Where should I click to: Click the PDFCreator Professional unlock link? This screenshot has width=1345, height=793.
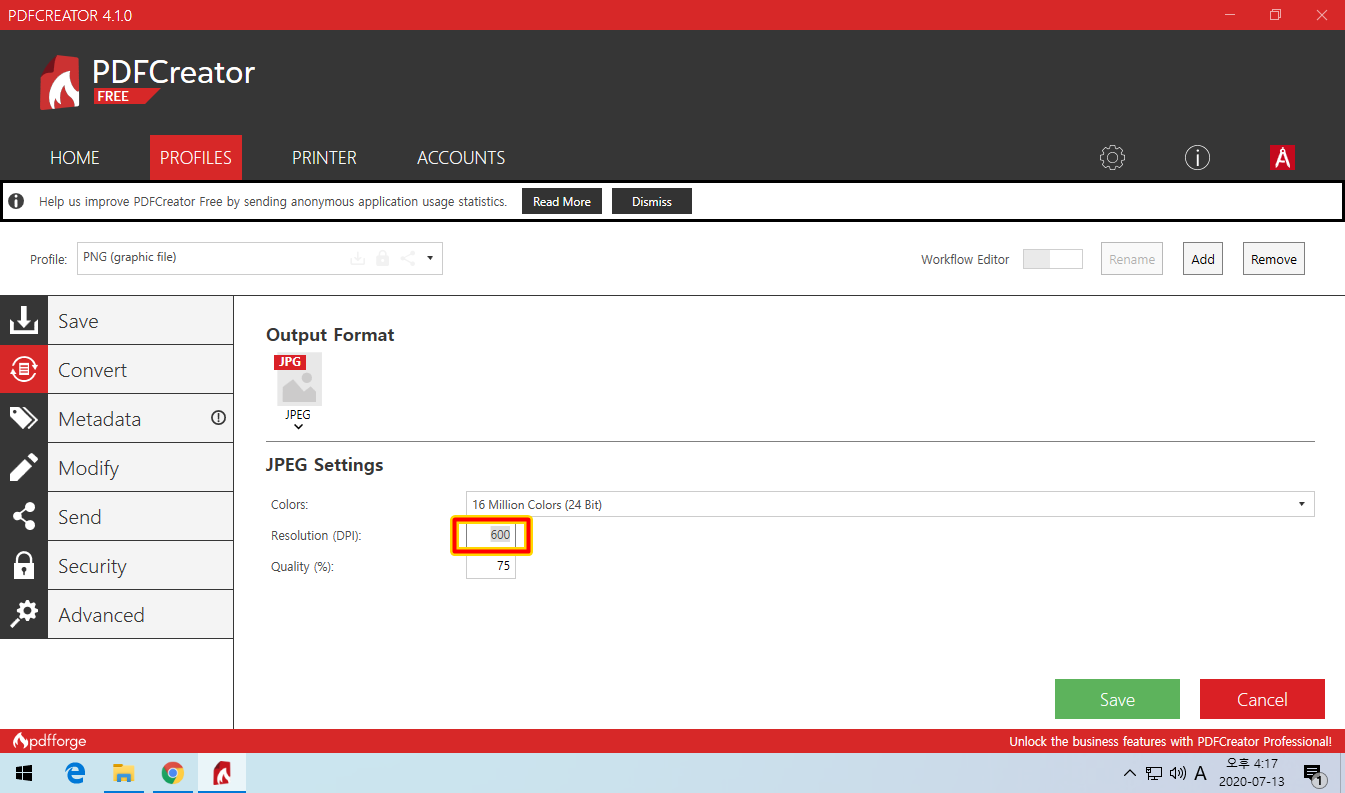(x=1170, y=741)
